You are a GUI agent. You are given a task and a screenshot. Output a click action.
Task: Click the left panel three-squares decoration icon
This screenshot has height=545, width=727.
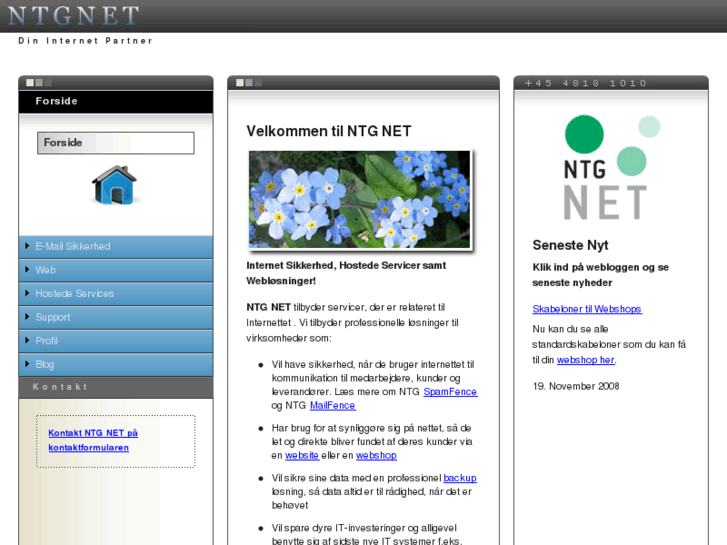tap(39, 83)
